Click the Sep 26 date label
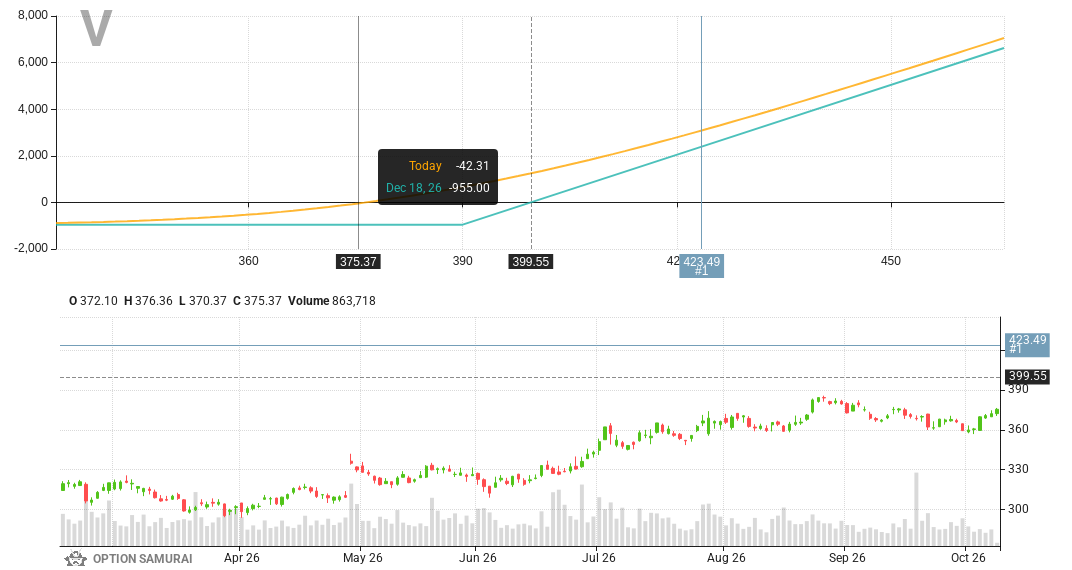The height and width of the screenshot is (570, 1072). [847, 558]
